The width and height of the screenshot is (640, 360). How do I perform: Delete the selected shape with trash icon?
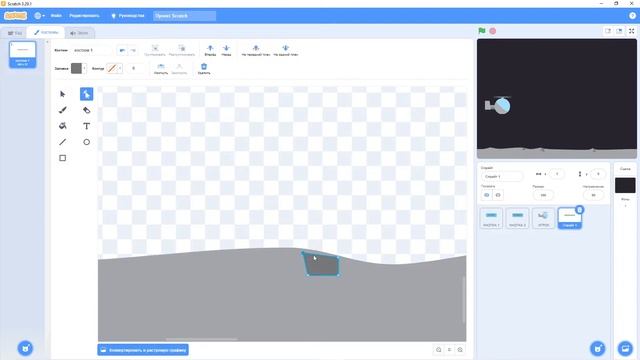pos(204,69)
